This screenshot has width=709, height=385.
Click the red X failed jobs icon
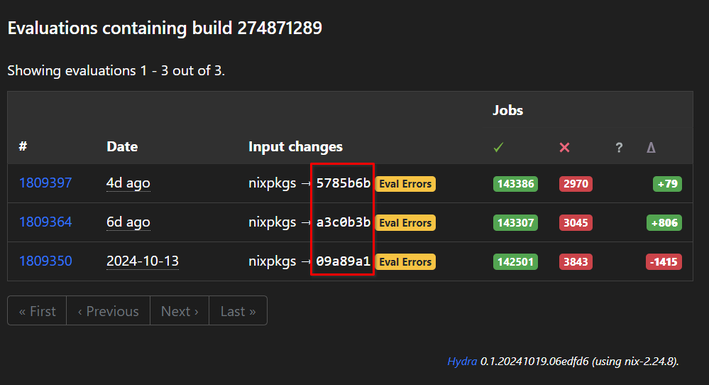[564, 147]
